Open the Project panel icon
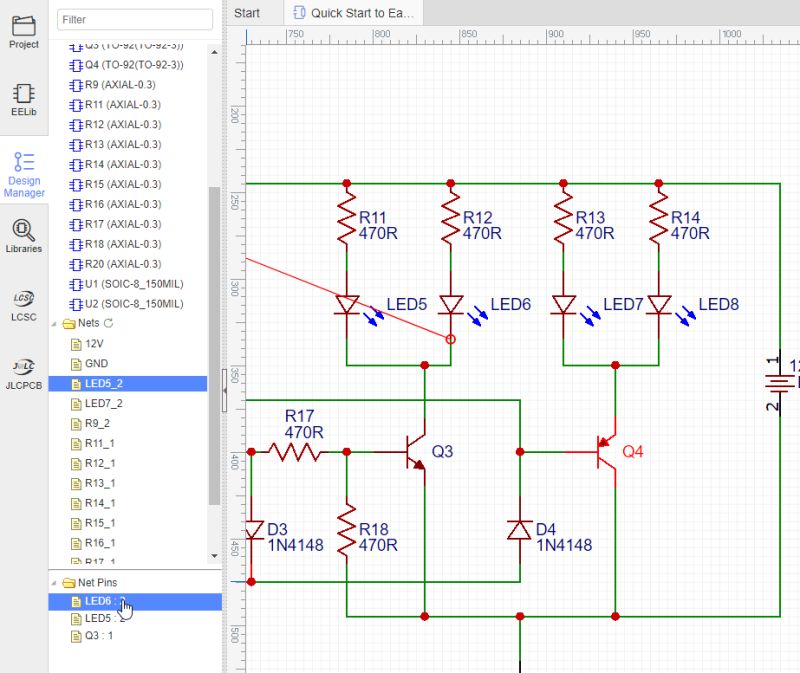800x673 pixels. (x=23, y=30)
